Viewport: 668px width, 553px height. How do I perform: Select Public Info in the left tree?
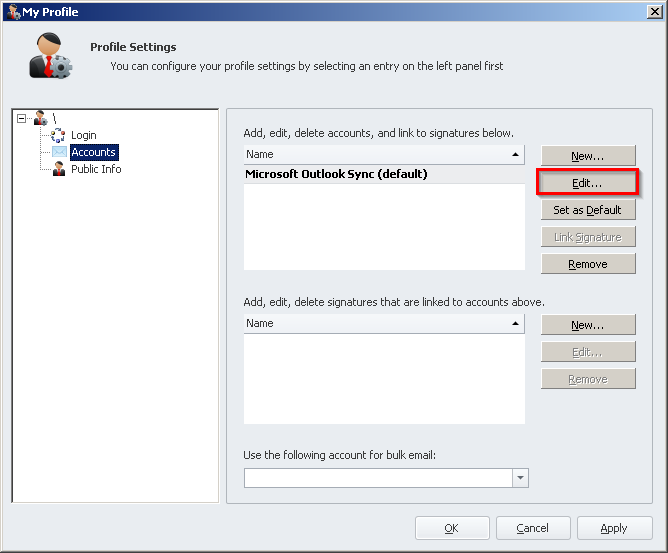[x=96, y=169]
